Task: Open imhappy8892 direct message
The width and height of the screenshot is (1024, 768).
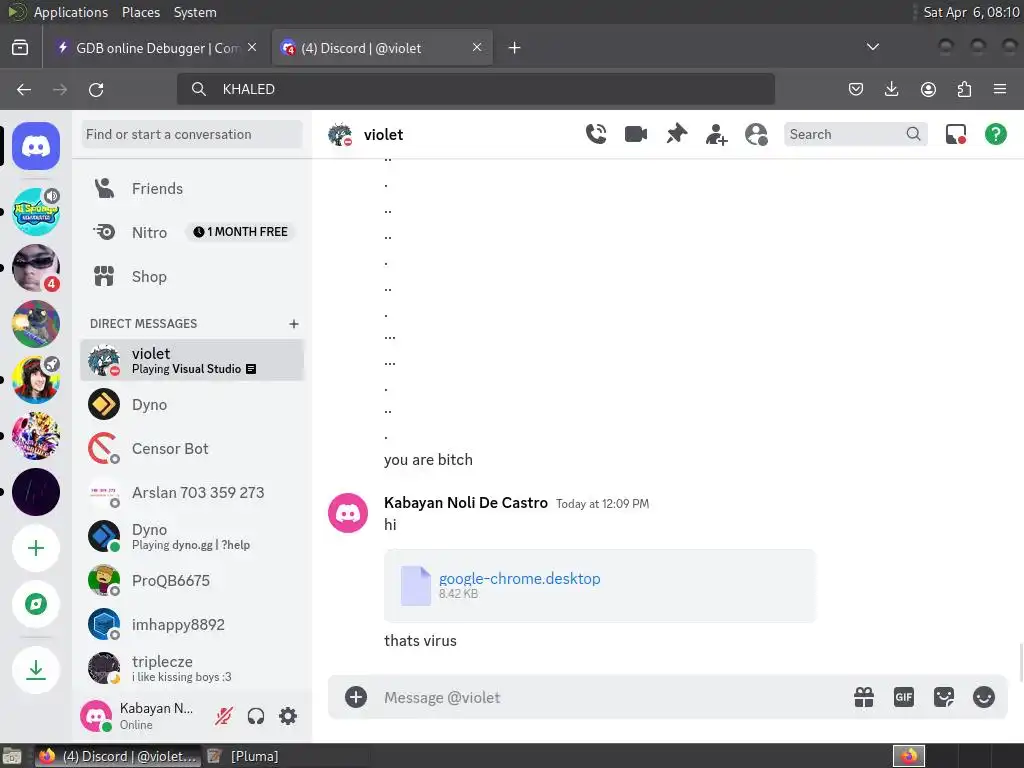Action: tap(192, 624)
